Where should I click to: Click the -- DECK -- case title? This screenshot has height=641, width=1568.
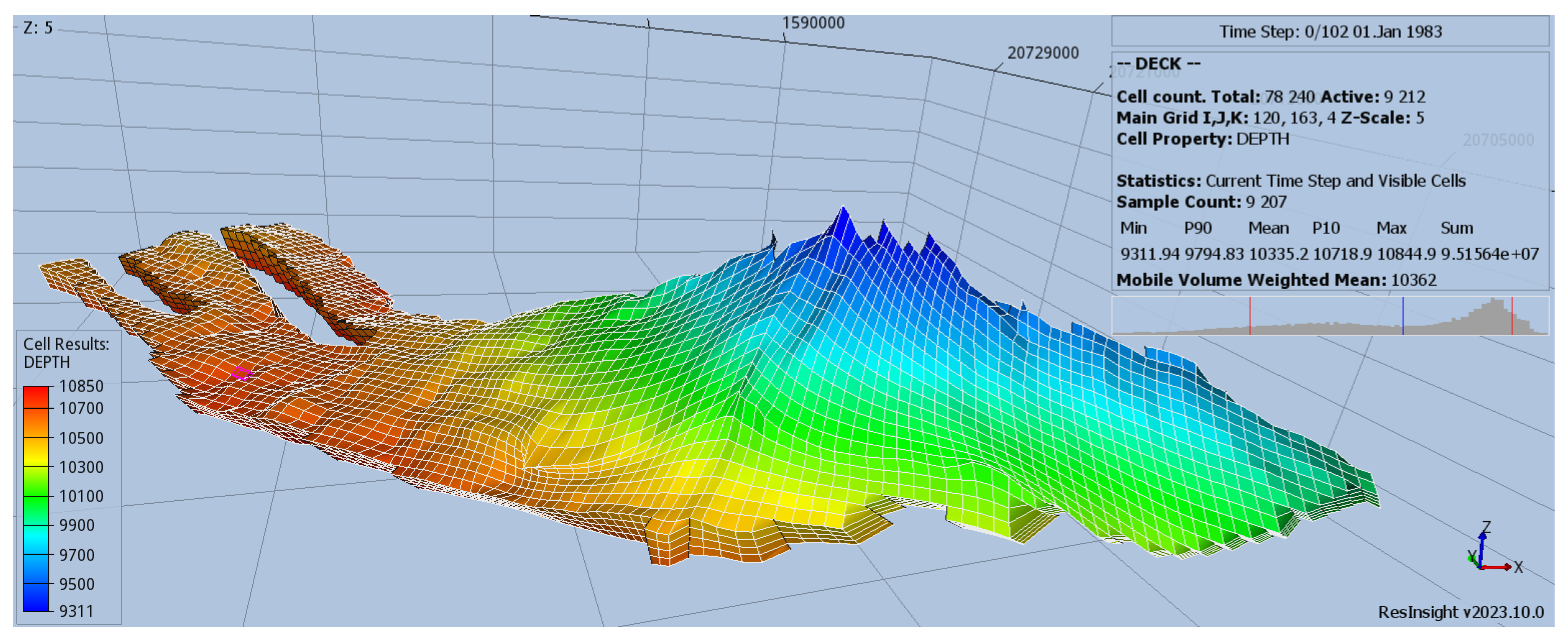click(1159, 64)
